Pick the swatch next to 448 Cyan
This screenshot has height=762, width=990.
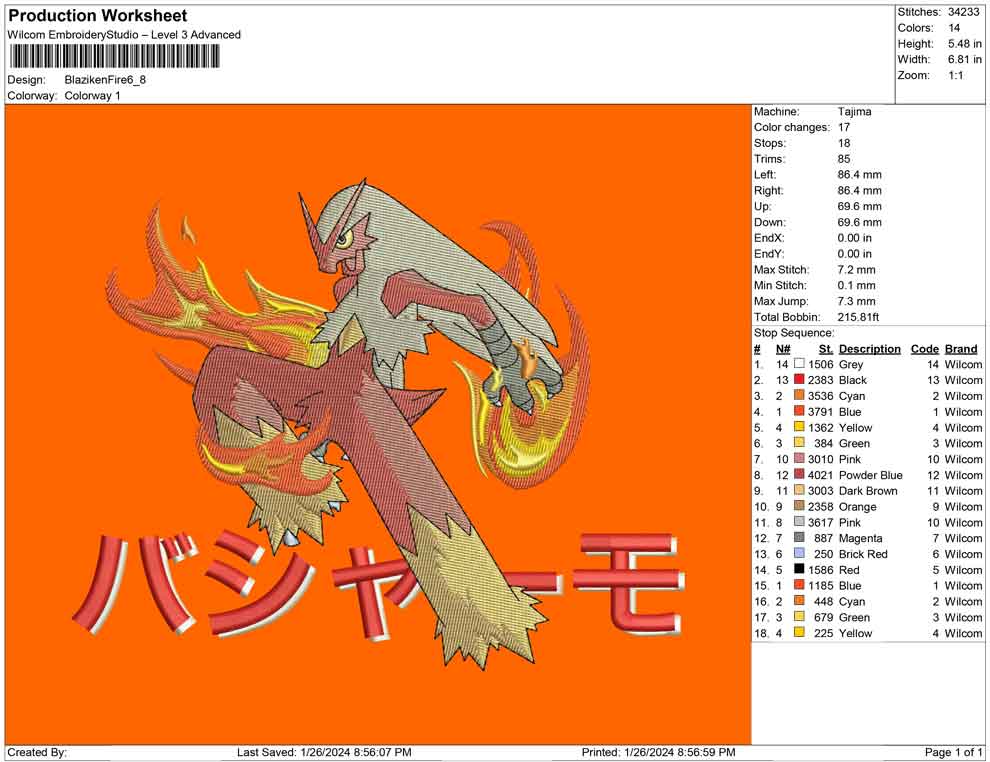[x=799, y=600]
